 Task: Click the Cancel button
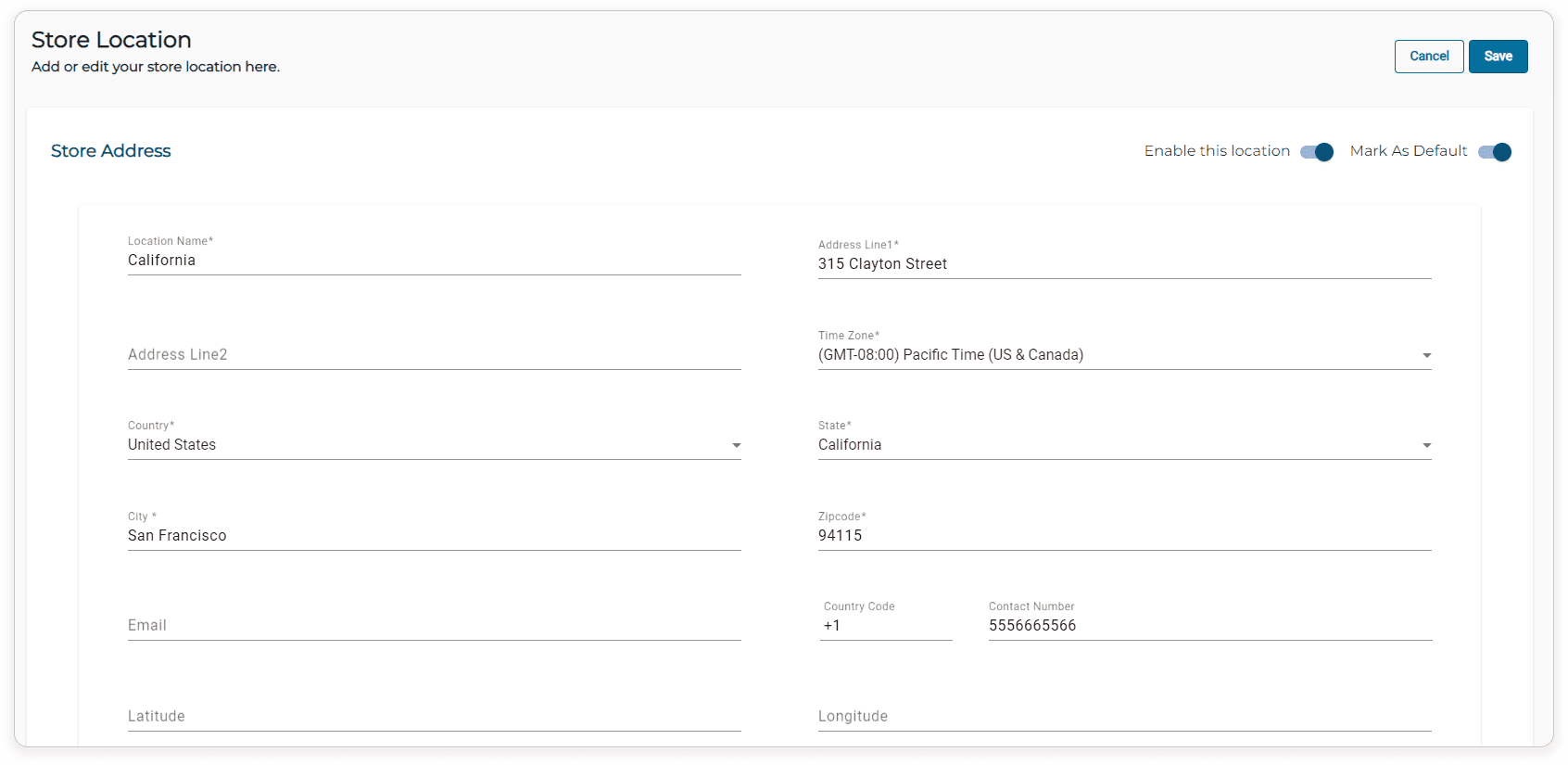(1428, 57)
